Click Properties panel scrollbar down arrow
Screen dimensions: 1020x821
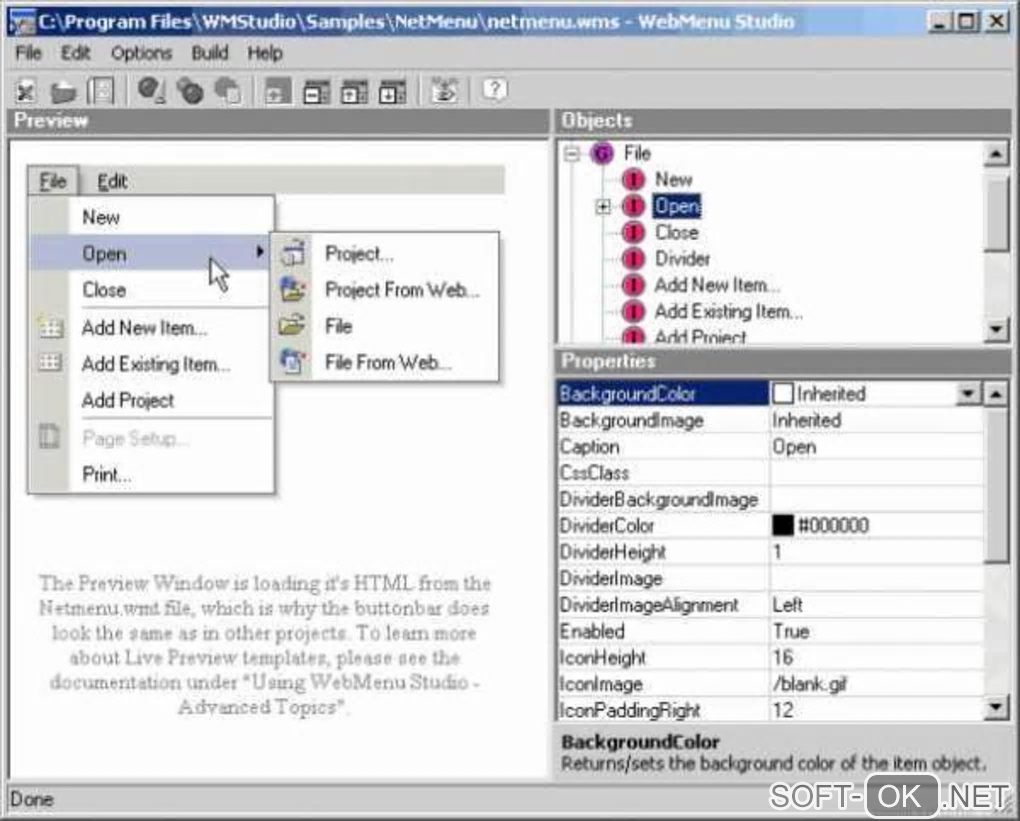coord(996,708)
